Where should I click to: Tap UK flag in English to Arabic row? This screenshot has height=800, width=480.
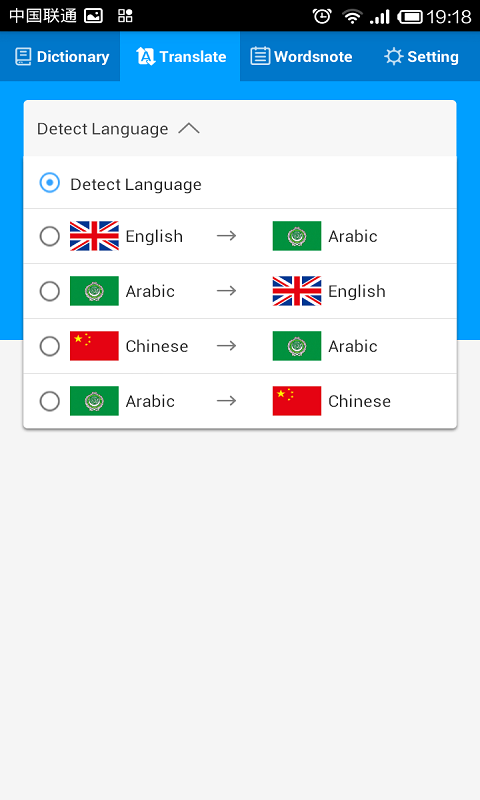94,236
